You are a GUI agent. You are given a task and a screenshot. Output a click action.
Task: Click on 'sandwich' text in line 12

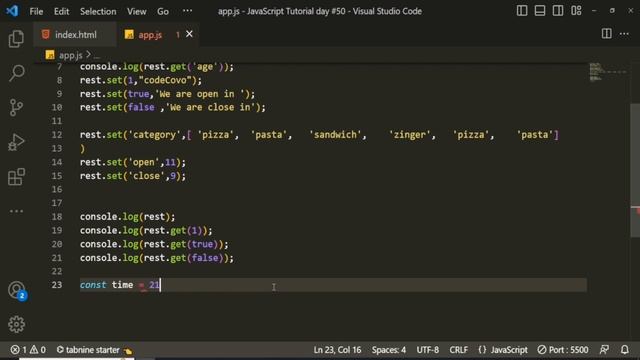[335, 135]
